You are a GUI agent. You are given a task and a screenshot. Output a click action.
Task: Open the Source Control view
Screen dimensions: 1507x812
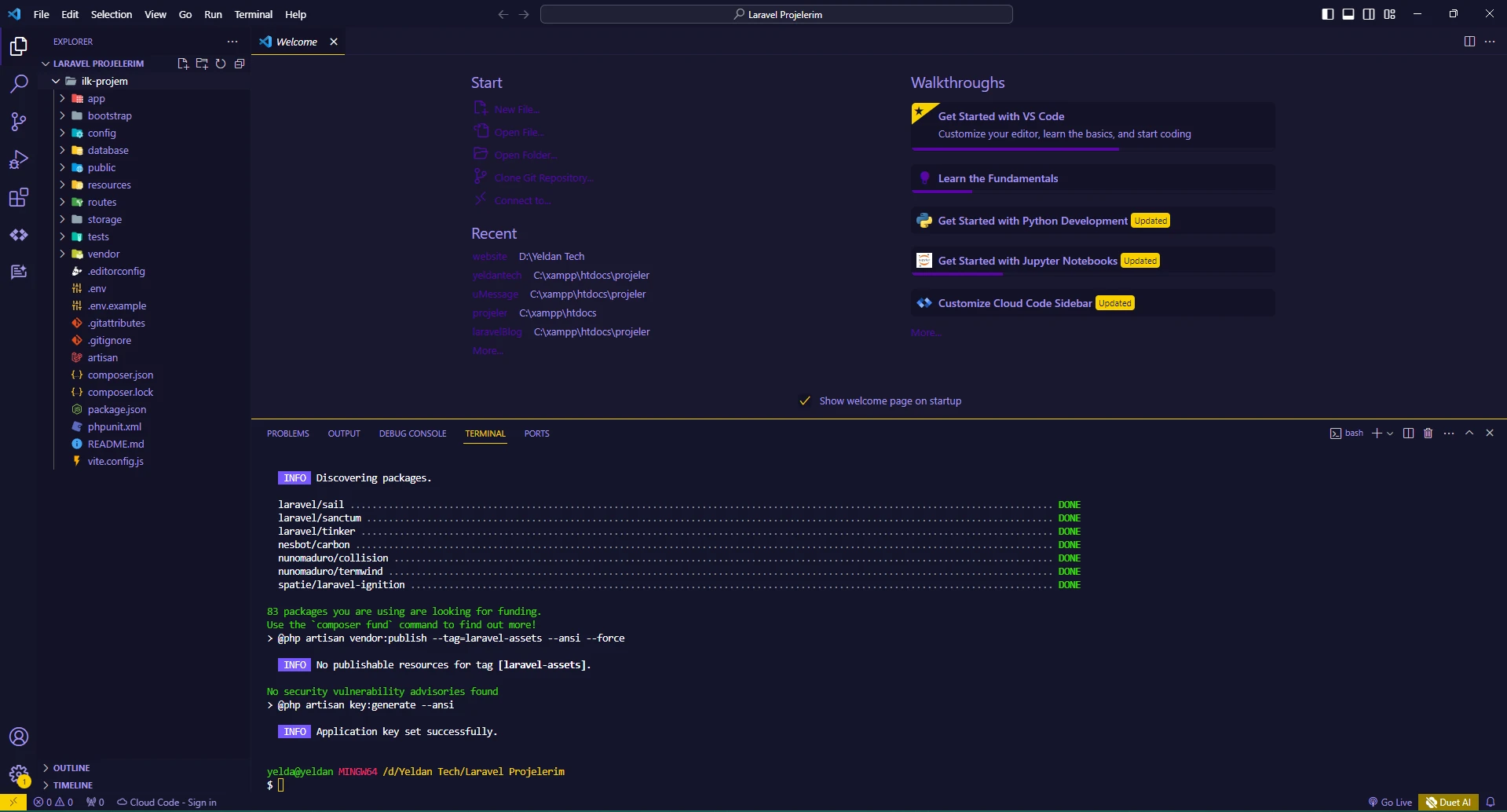(19, 122)
